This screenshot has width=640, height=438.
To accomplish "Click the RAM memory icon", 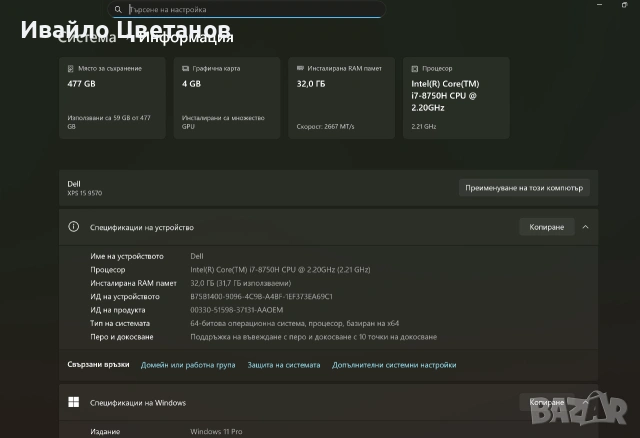I will pyautogui.click(x=300, y=69).
